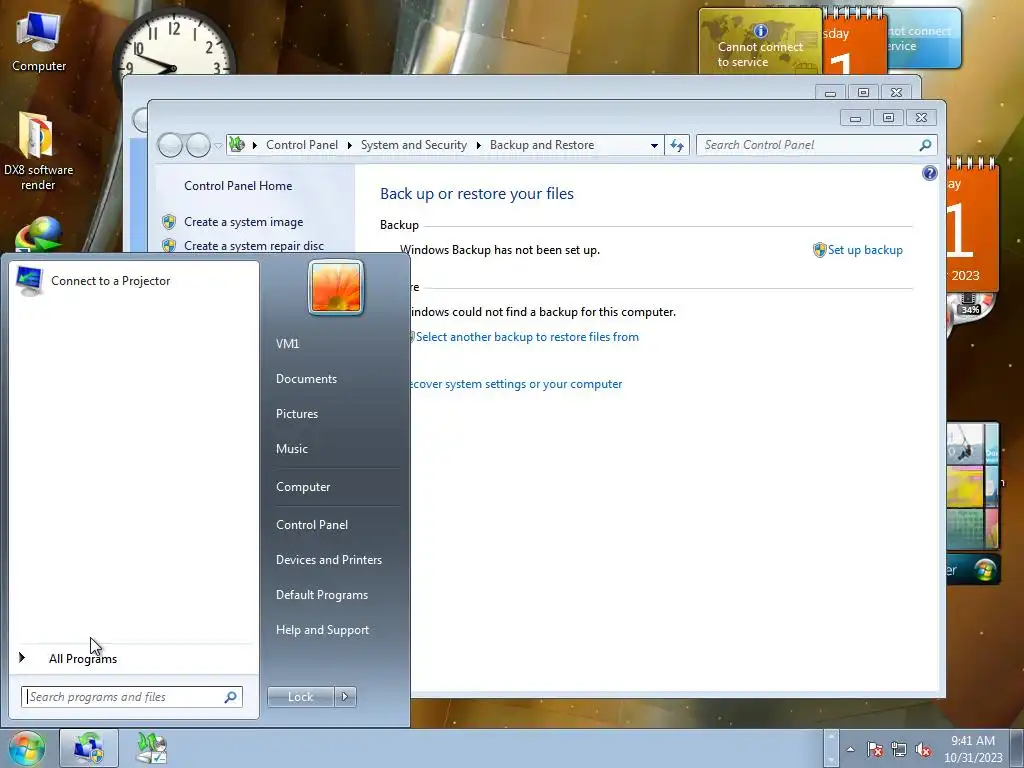Click the refresh button in address bar
The height and width of the screenshot is (768, 1024).
(x=677, y=145)
